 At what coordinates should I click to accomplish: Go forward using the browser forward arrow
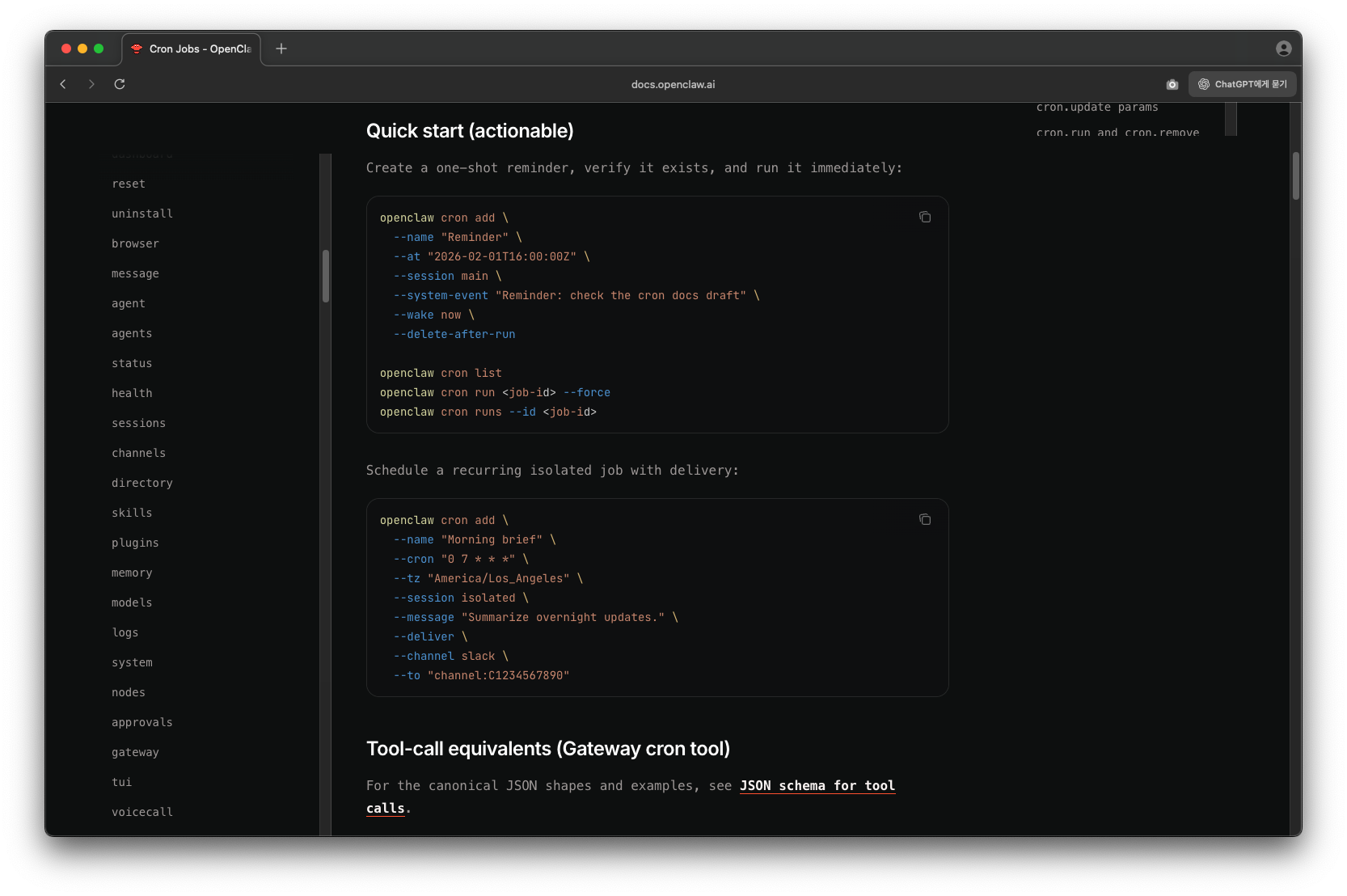point(91,84)
